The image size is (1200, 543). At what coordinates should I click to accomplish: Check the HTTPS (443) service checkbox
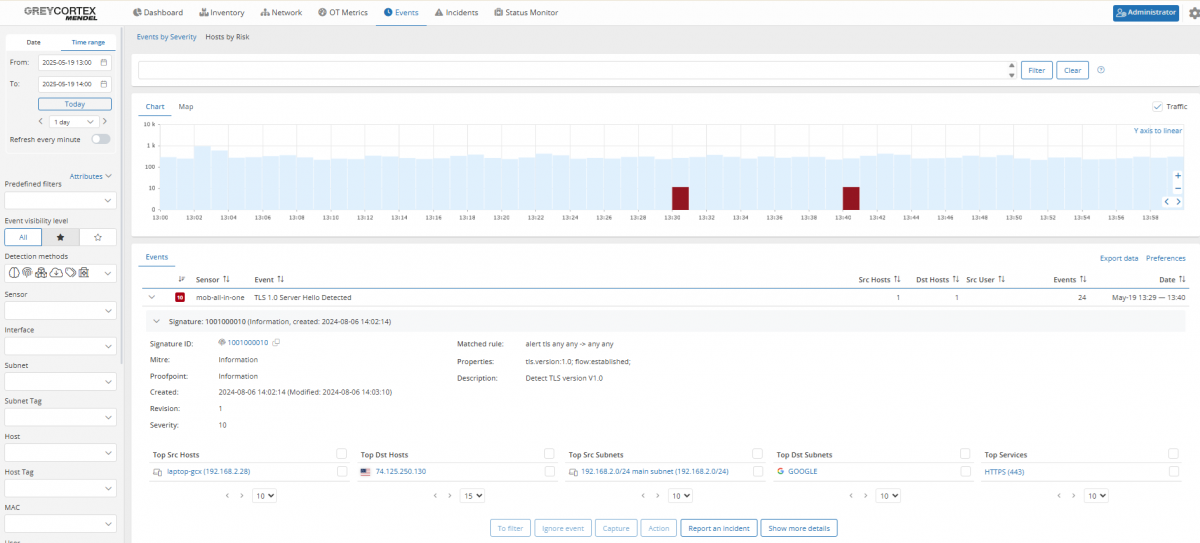(x=1173, y=471)
